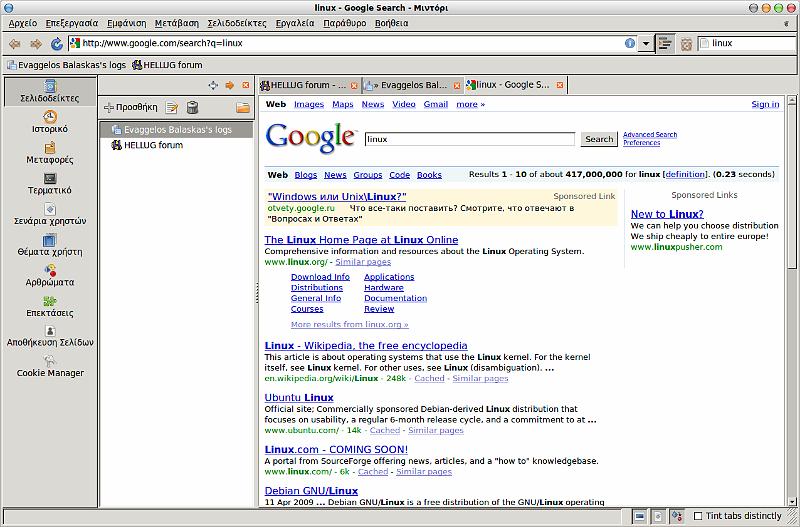Open the Σελιδοδείκτες menu in the menu bar
Image resolution: width=800 pixels, height=527 pixels.
point(237,23)
